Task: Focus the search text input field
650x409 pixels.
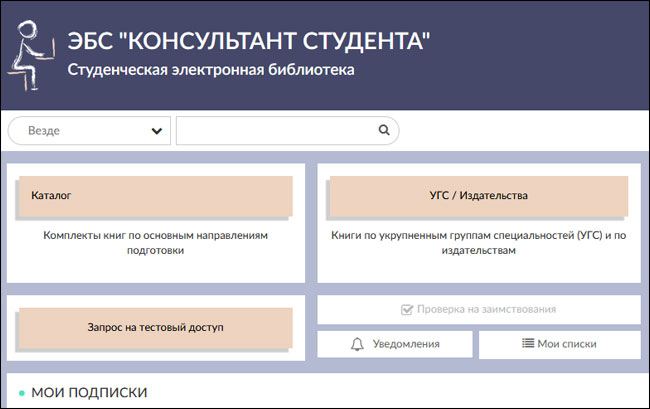Action: tap(288, 131)
